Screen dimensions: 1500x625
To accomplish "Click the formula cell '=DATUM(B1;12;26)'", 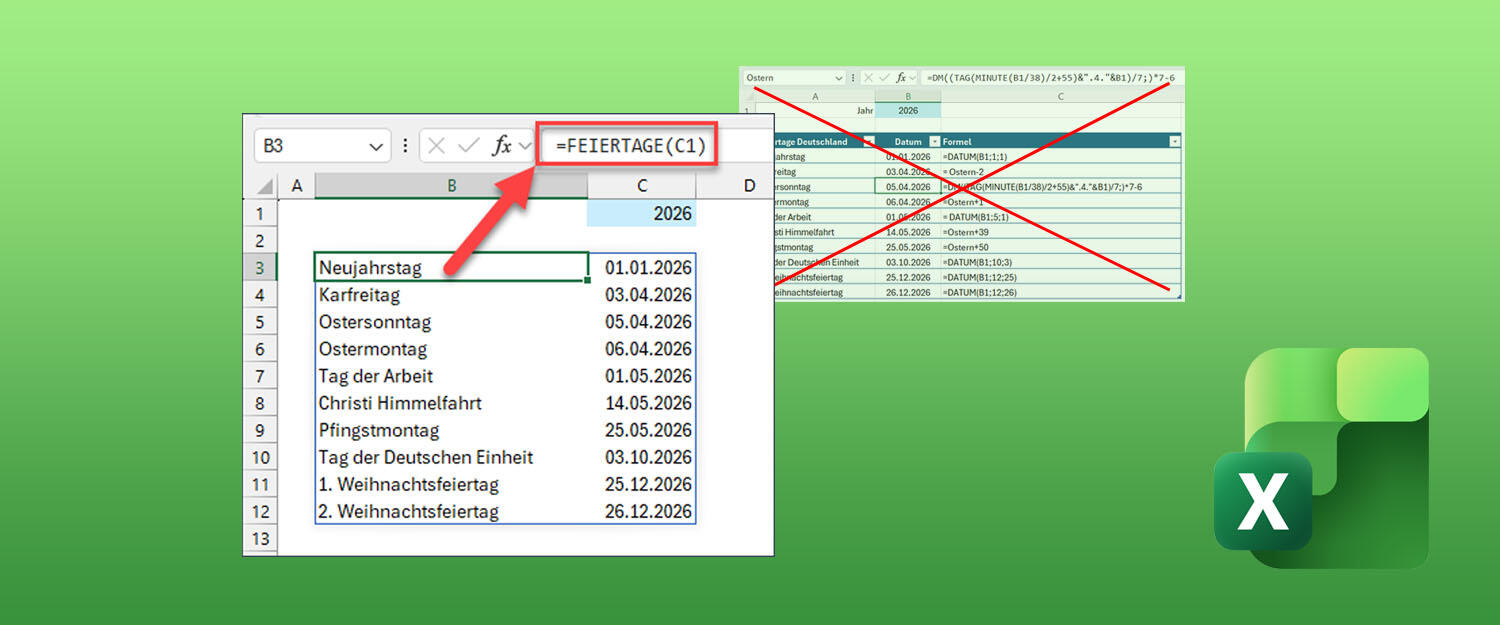I will coord(1061,292).
